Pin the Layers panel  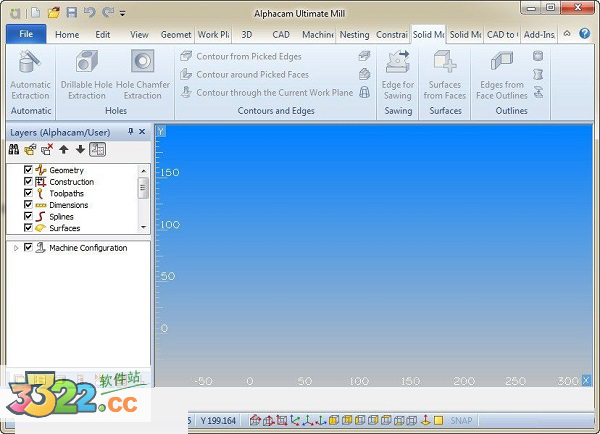click(x=130, y=132)
